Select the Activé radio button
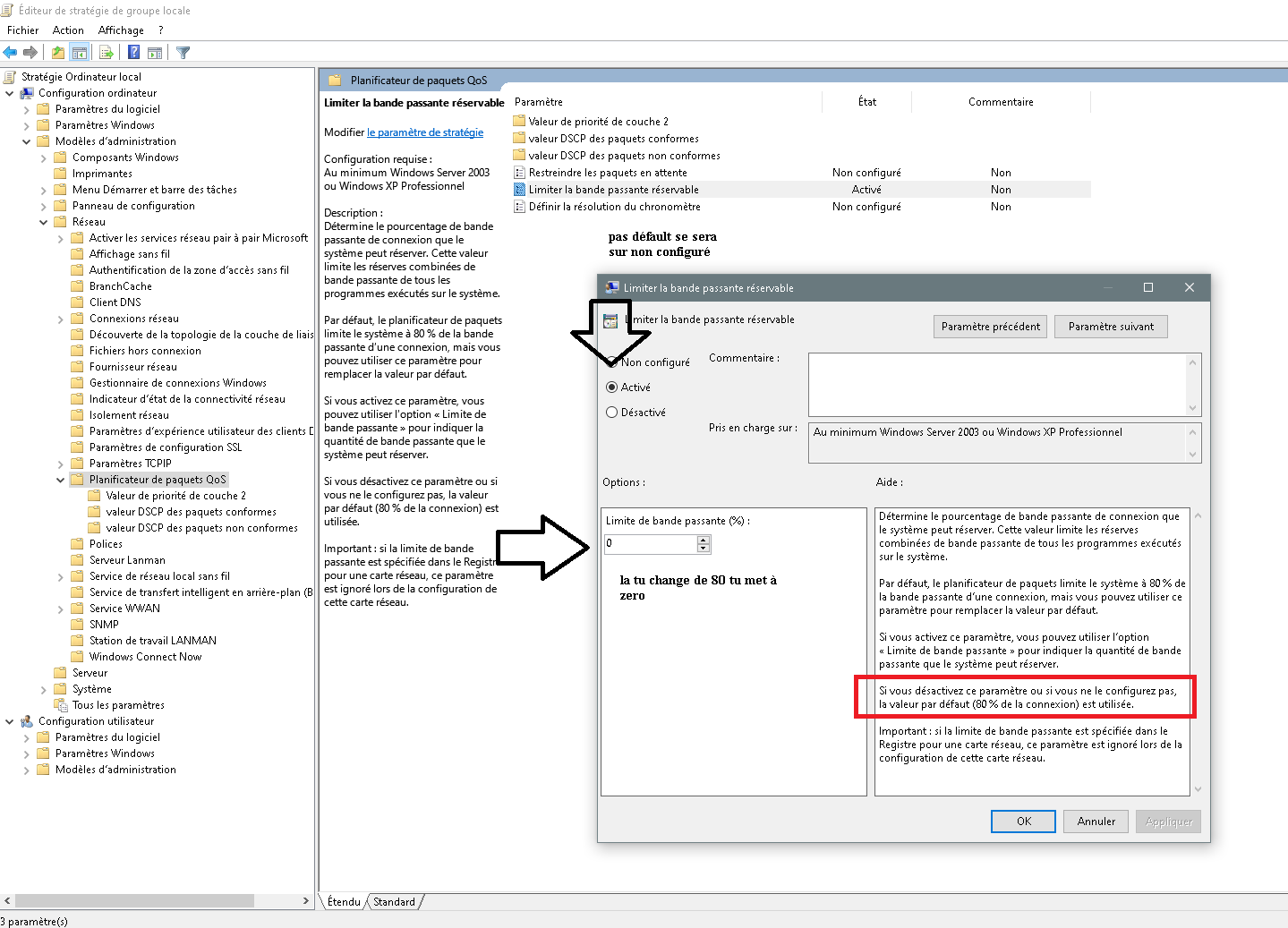The width and height of the screenshot is (1288, 928). coord(612,387)
